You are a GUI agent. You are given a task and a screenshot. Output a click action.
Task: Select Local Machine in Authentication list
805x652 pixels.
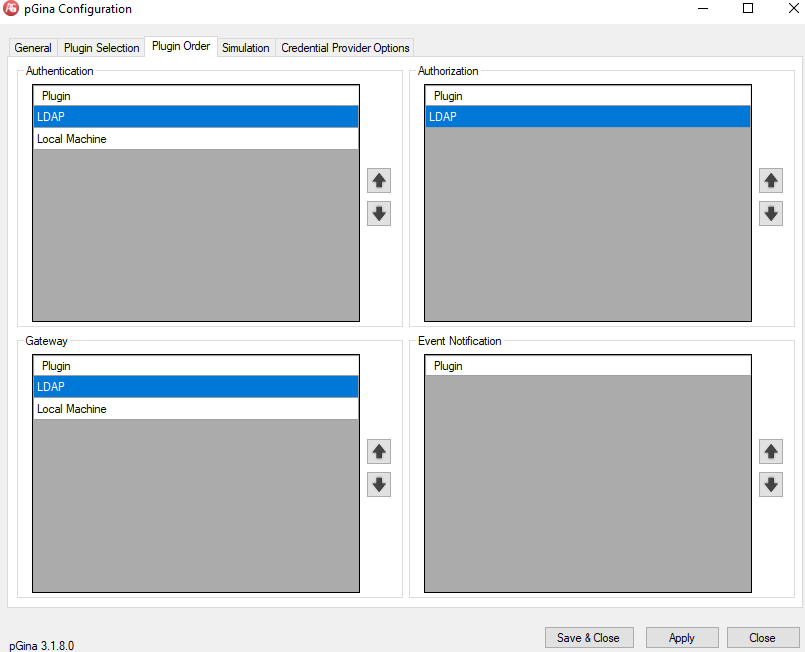click(x=196, y=139)
